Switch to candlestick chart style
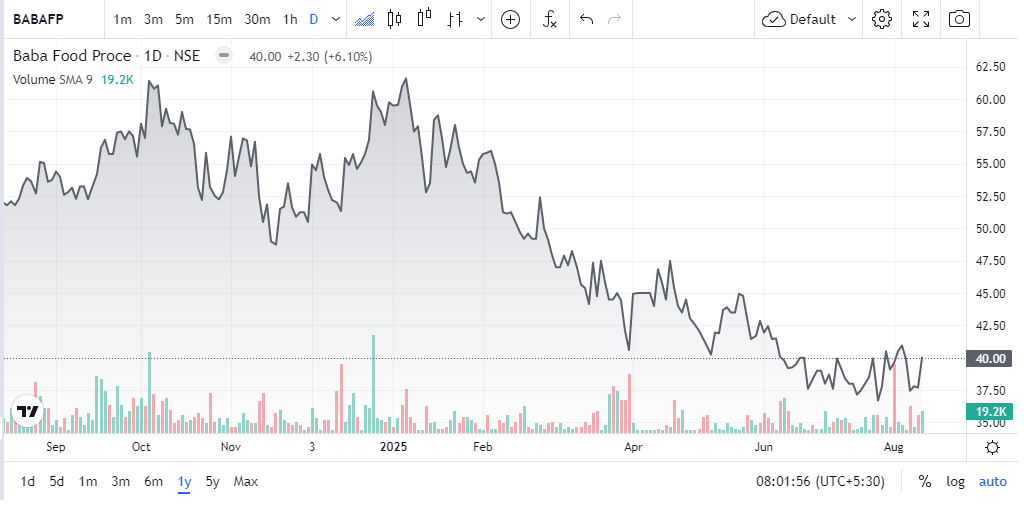The image size is (1024, 507). (x=394, y=19)
